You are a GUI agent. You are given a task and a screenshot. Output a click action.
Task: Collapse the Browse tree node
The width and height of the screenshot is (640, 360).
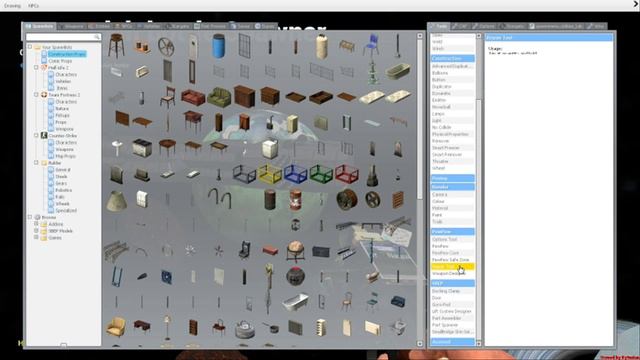point(30,217)
